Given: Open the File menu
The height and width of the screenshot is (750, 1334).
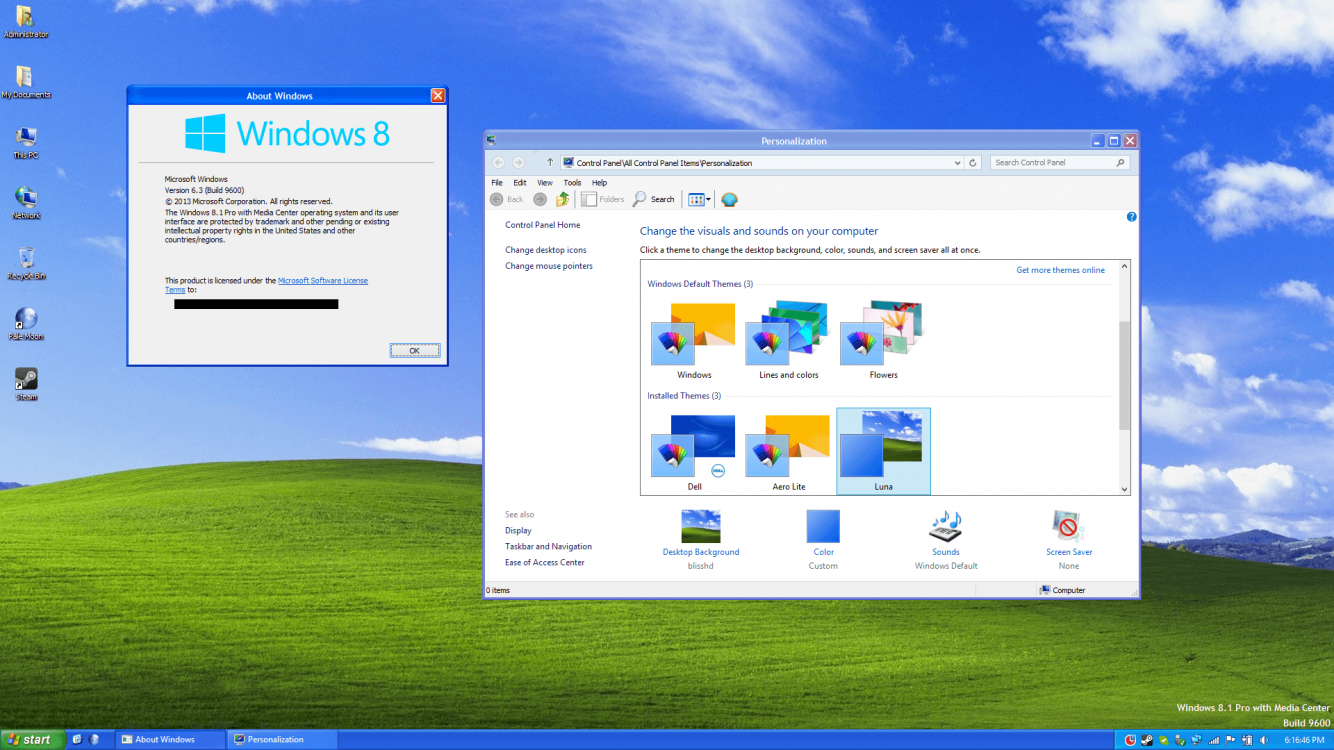Looking at the screenshot, I should [497, 183].
